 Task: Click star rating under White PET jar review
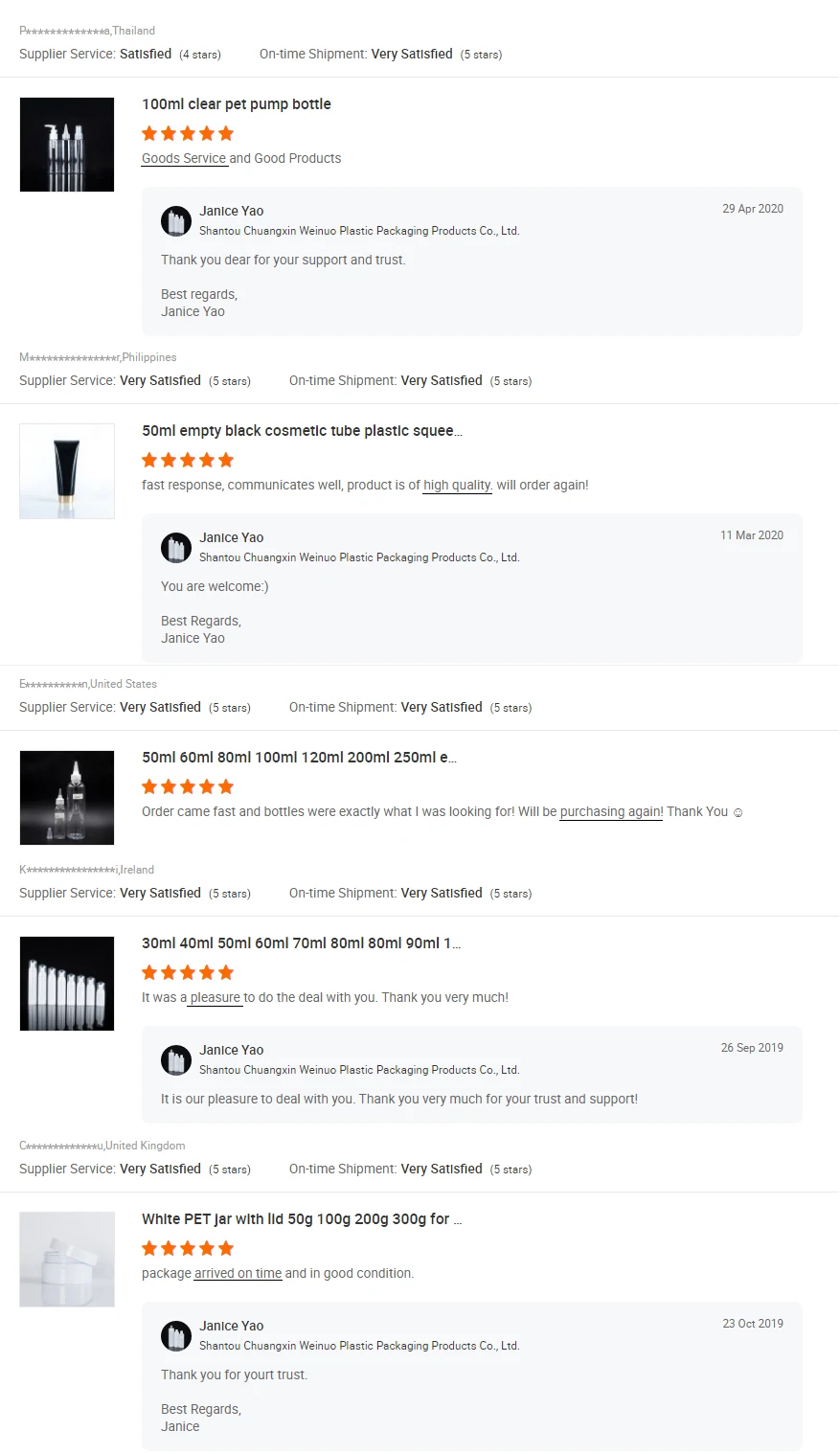188,1249
